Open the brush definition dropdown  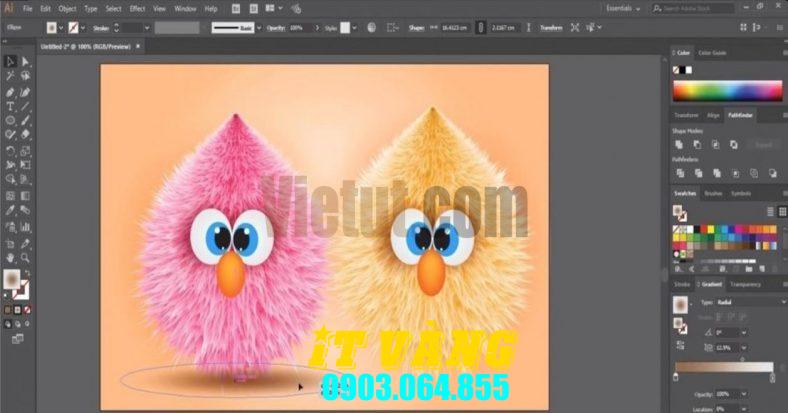tap(259, 28)
